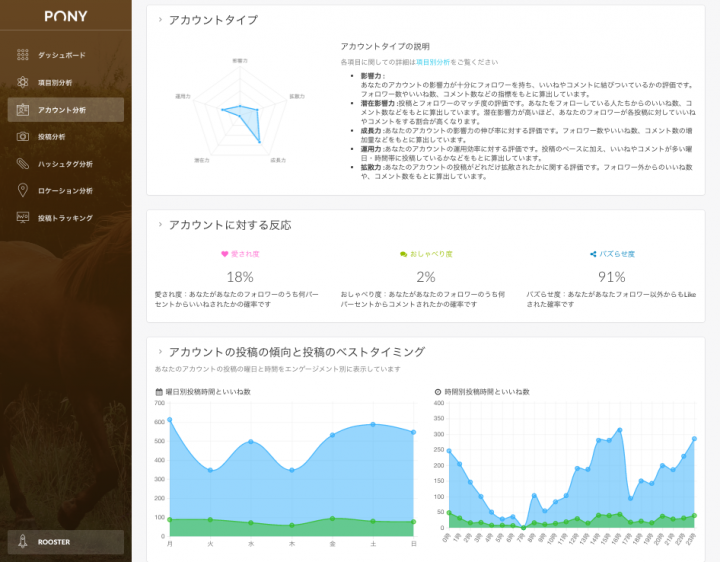Click the 影響力 label on radar chart
This screenshot has width=720, height=562.
point(240,61)
